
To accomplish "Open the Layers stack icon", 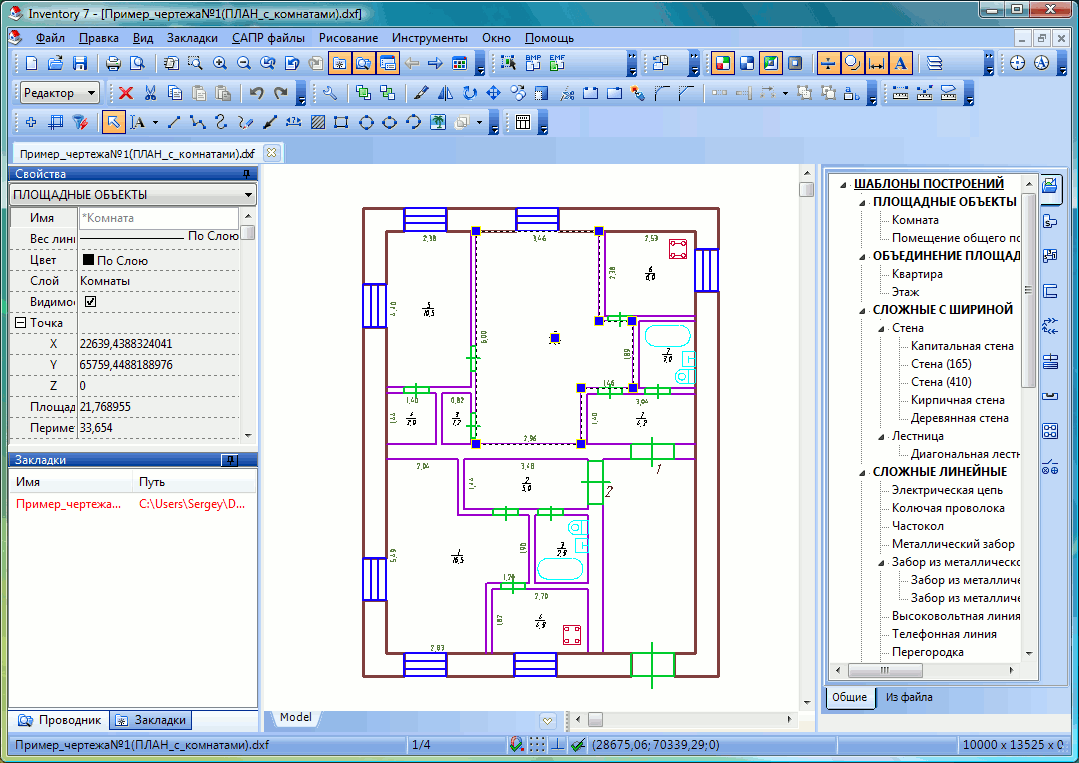I will (934, 63).
